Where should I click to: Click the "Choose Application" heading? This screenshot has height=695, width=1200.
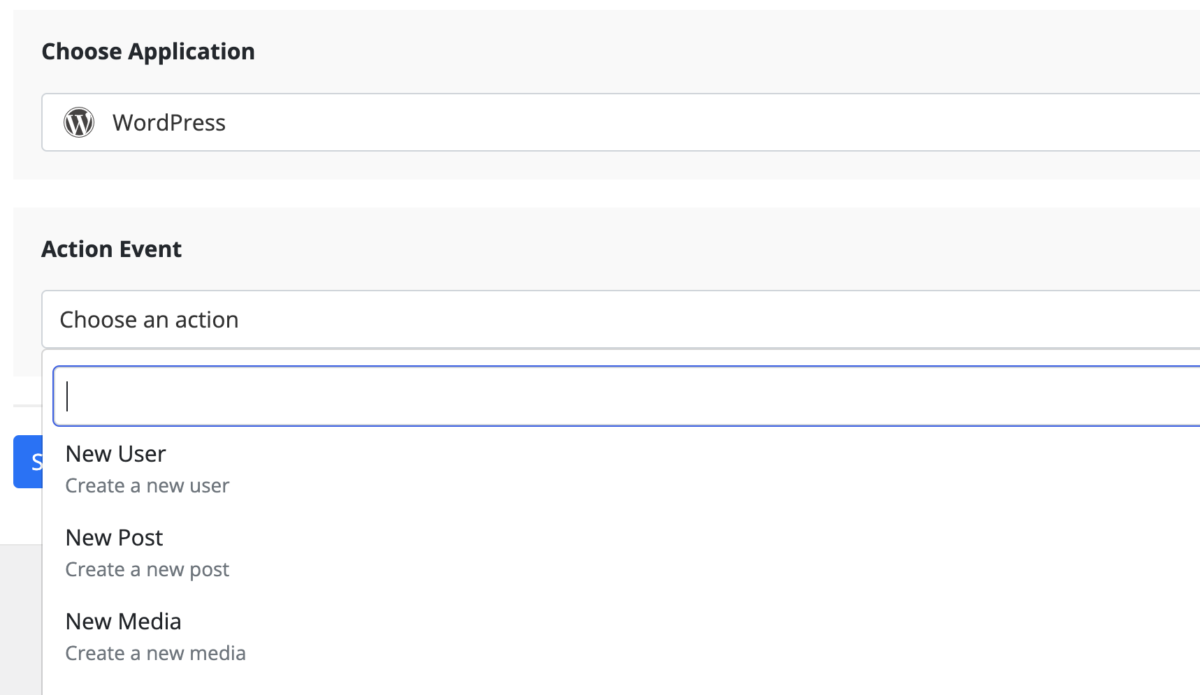pyautogui.click(x=148, y=52)
